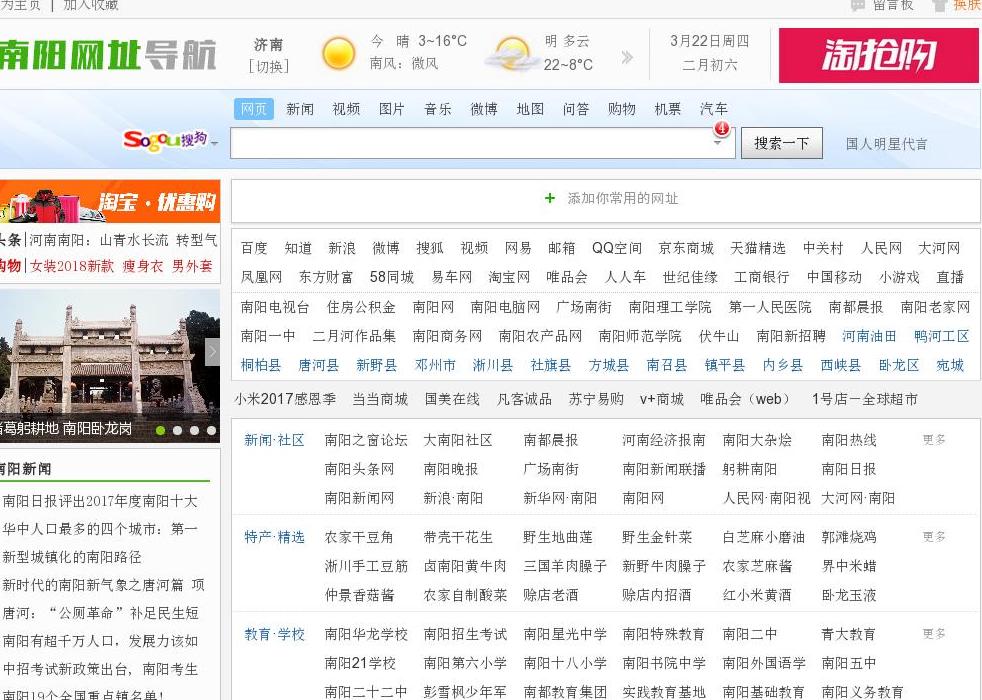The width and height of the screenshot is (982, 700).
Task: Select the third slideshow dot
Action: (x=194, y=430)
